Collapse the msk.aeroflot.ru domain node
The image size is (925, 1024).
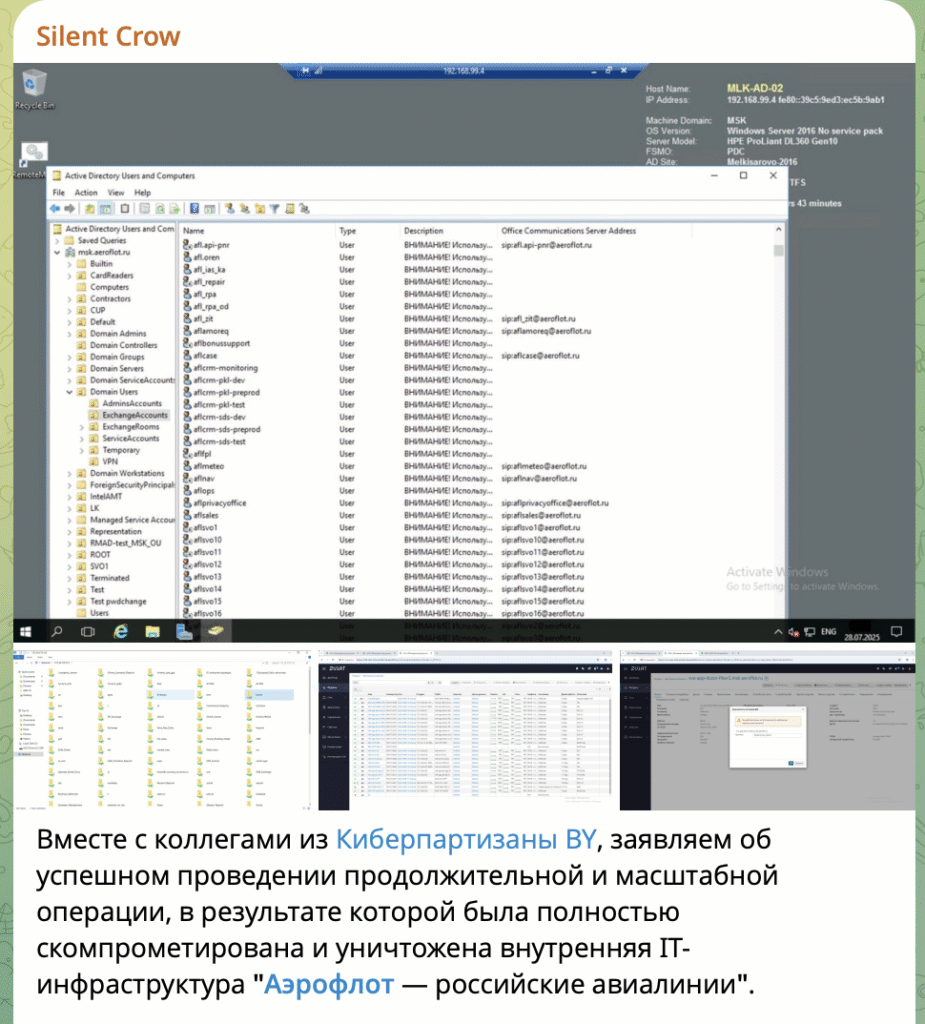tap(57, 252)
